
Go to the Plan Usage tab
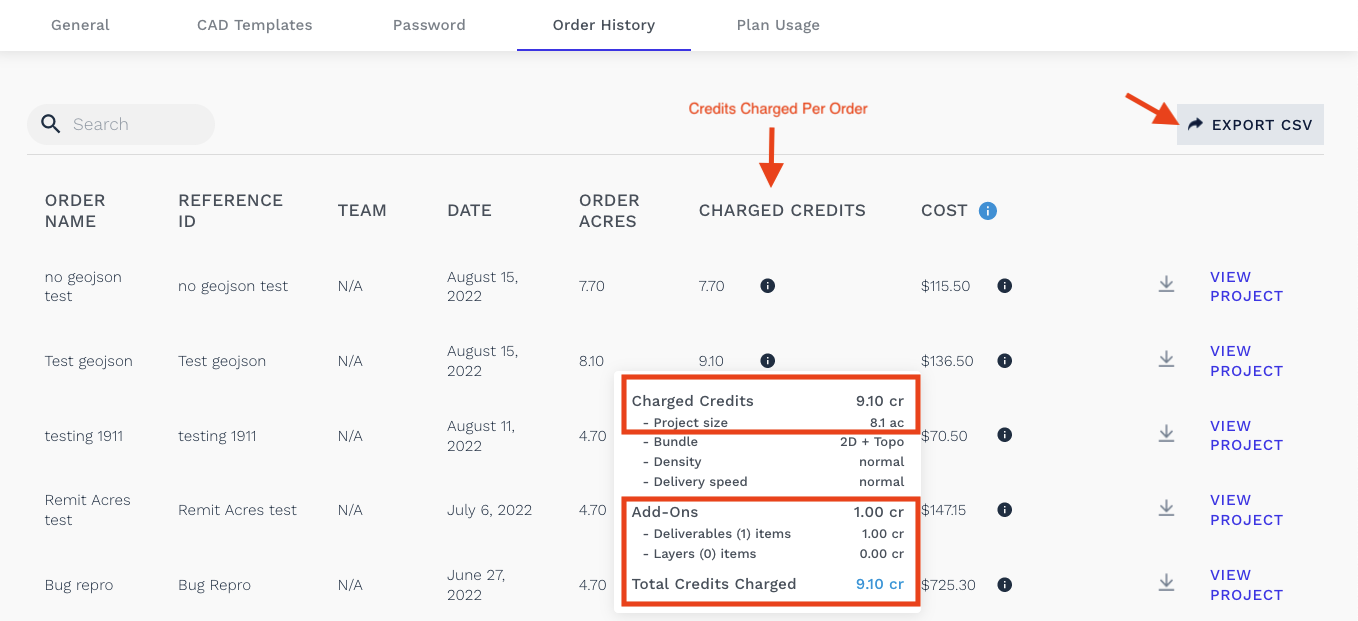[x=778, y=25]
